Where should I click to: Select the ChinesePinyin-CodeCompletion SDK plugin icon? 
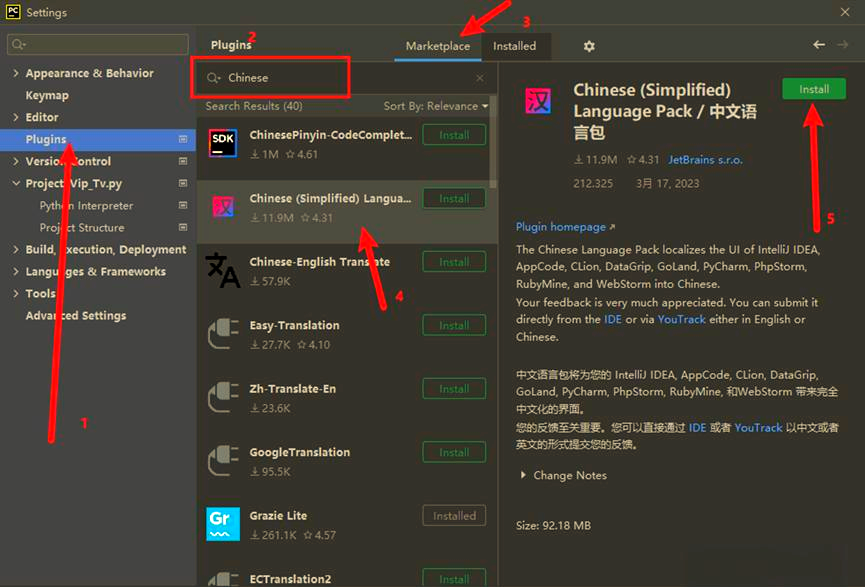coord(222,143)
